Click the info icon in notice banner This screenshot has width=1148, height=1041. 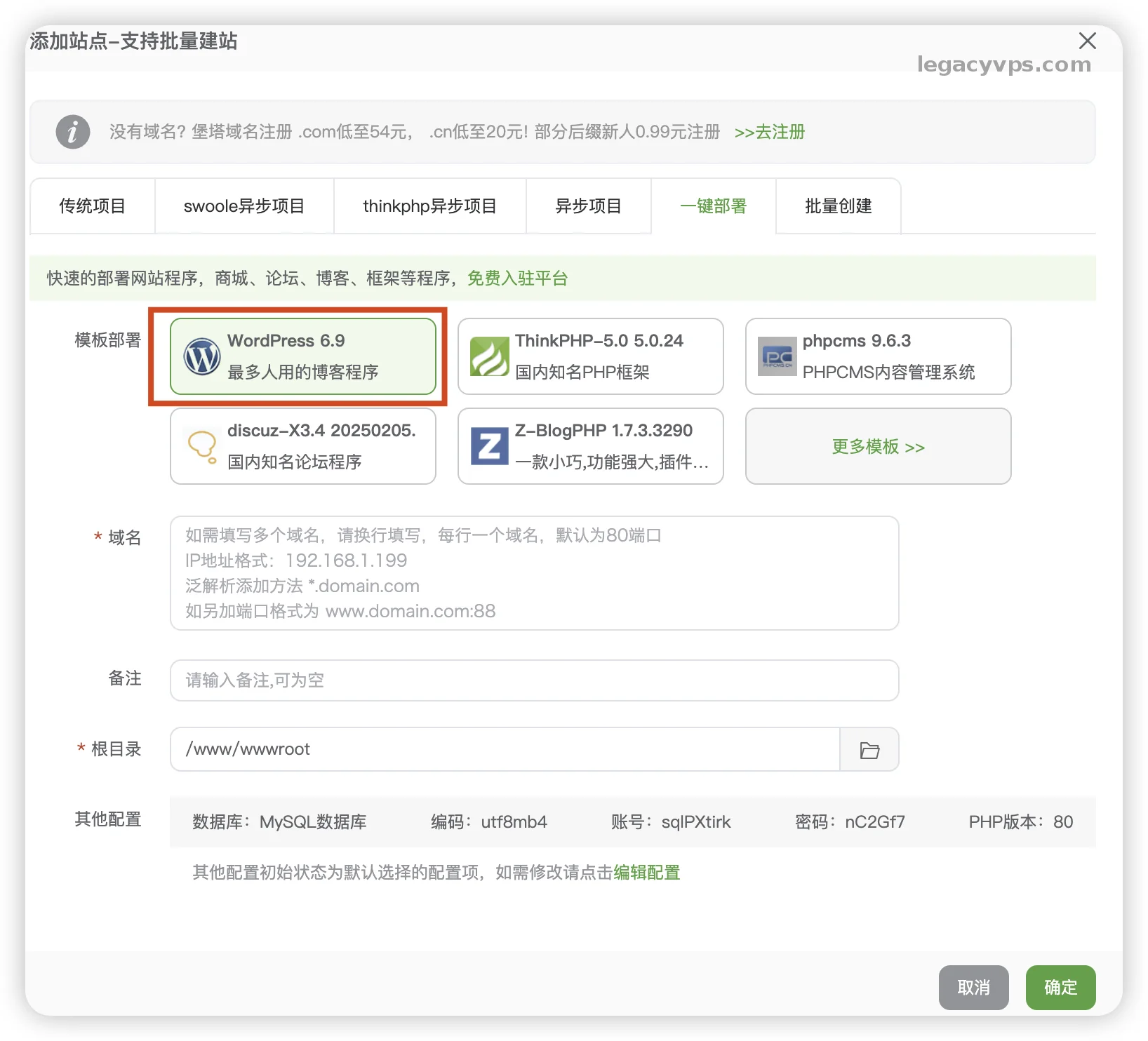(73, 132)
